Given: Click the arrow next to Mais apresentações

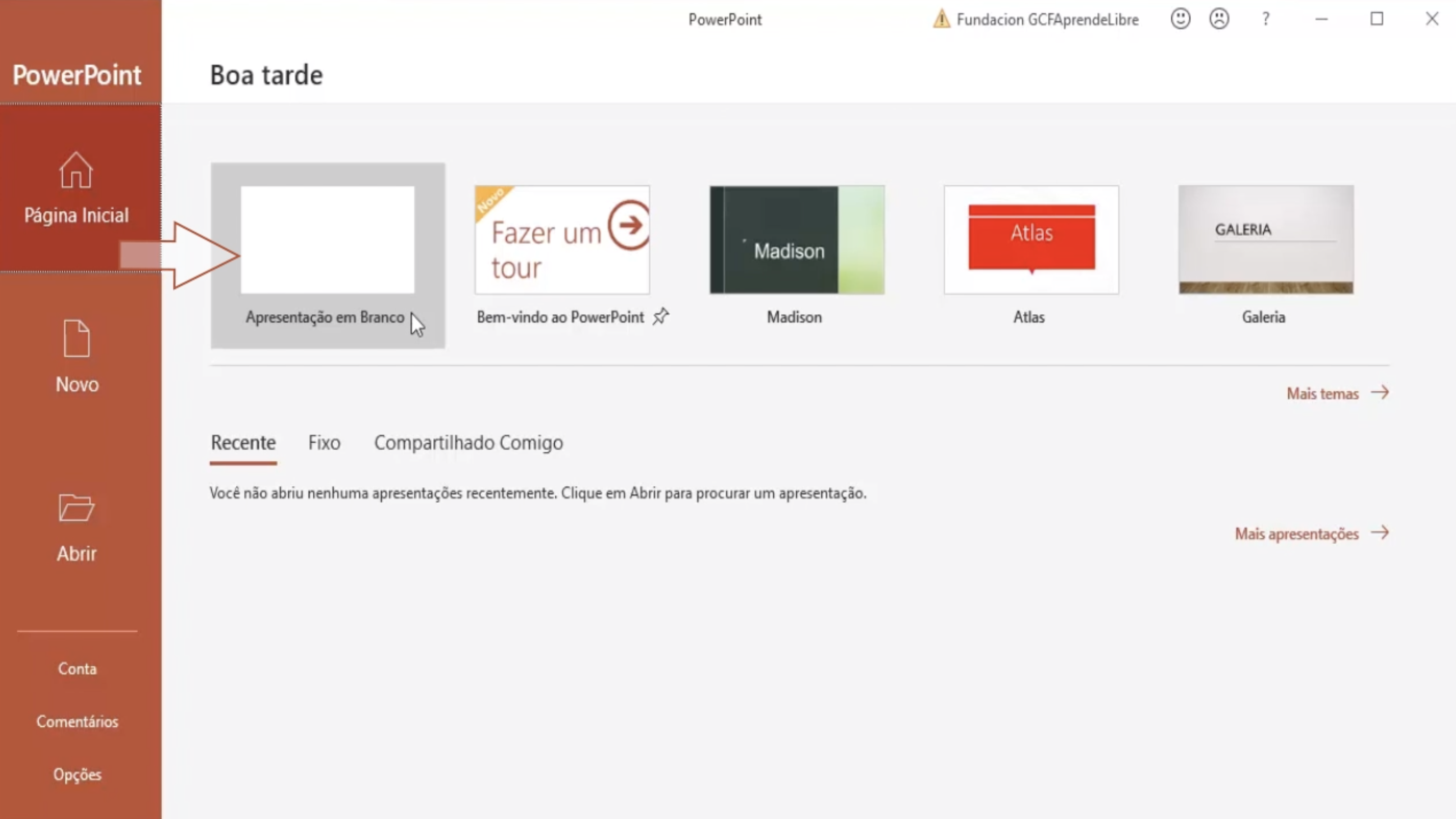Looking at the screenshot, I should tap(1380, 532).
